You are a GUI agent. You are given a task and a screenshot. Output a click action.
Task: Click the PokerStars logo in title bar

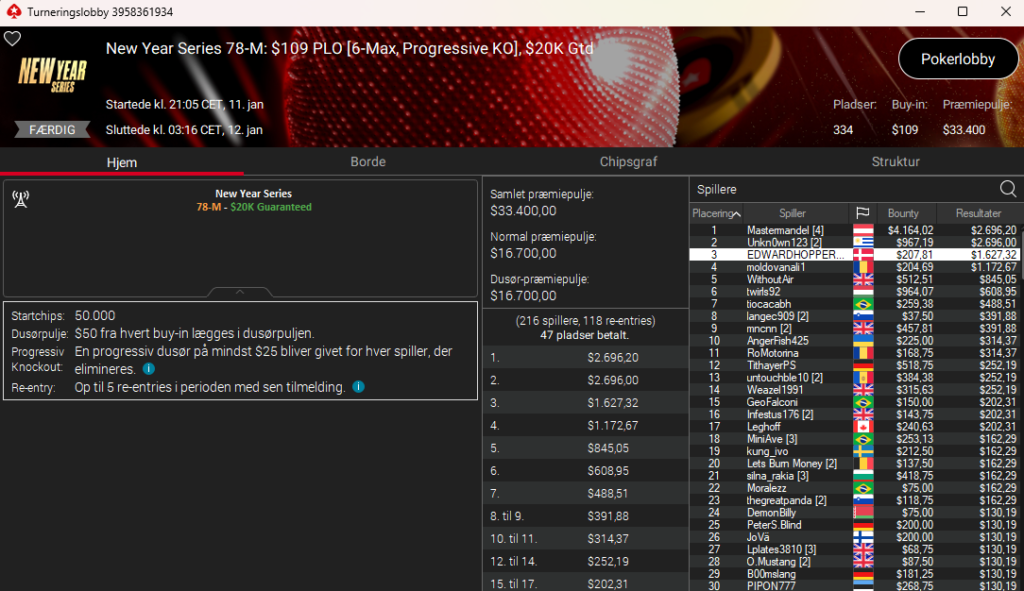13,12
